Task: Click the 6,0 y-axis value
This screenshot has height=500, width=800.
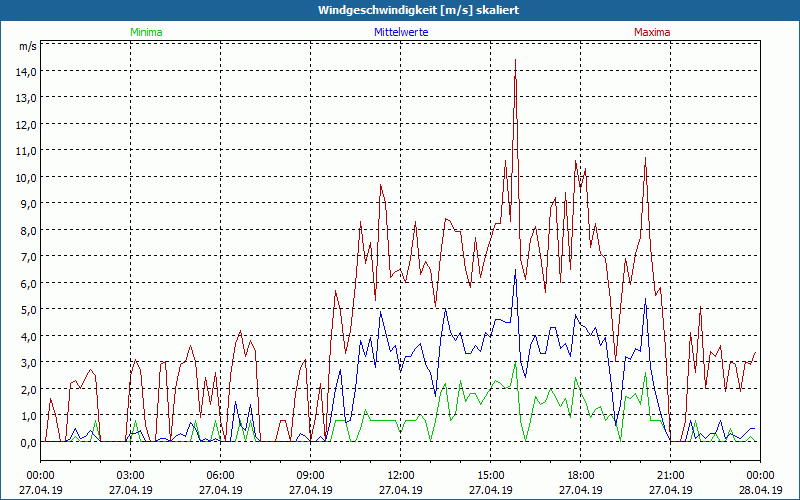Action: click(x=29, y=284)
